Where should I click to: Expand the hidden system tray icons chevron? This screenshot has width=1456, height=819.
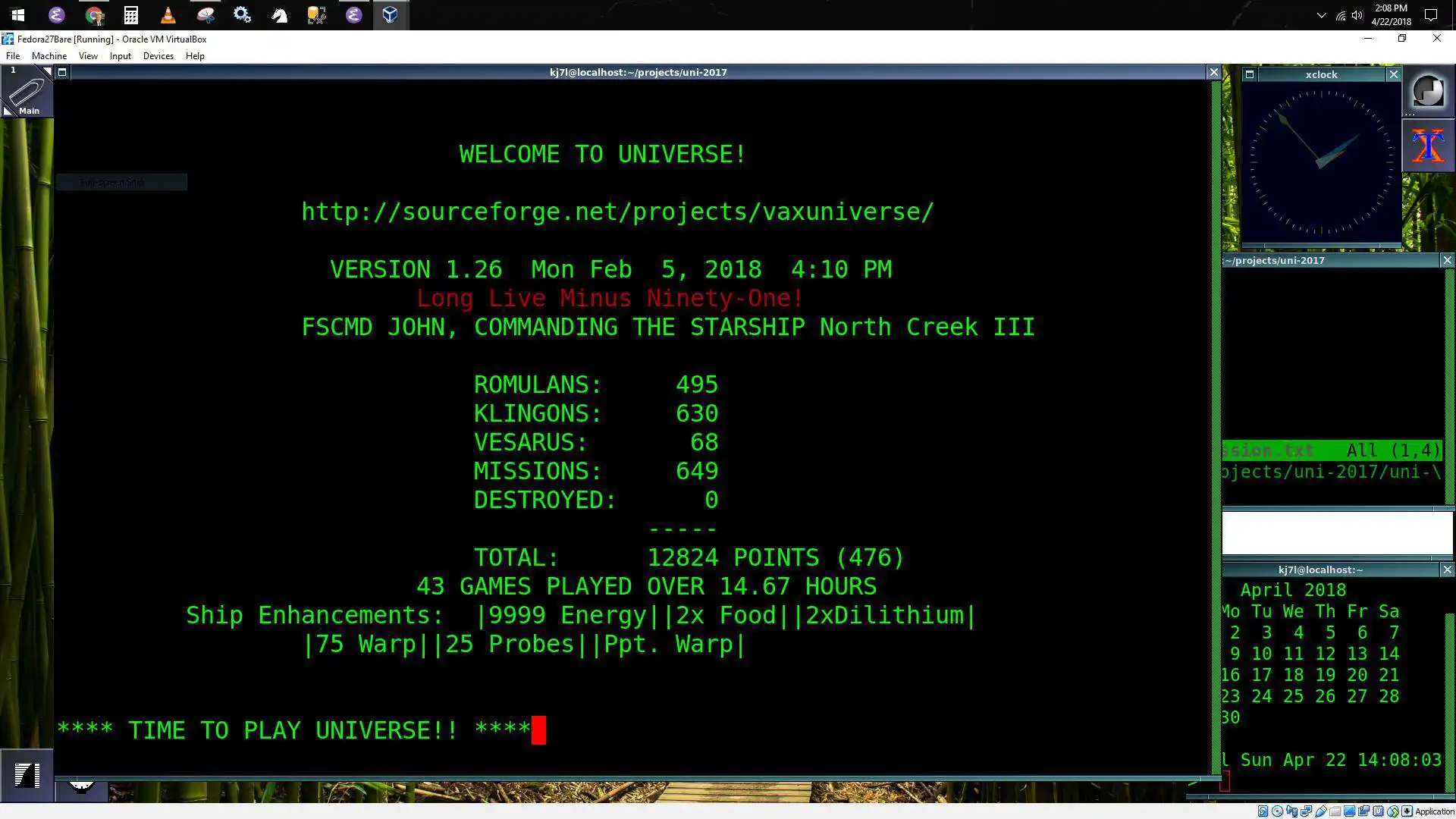click(1321, 15)
